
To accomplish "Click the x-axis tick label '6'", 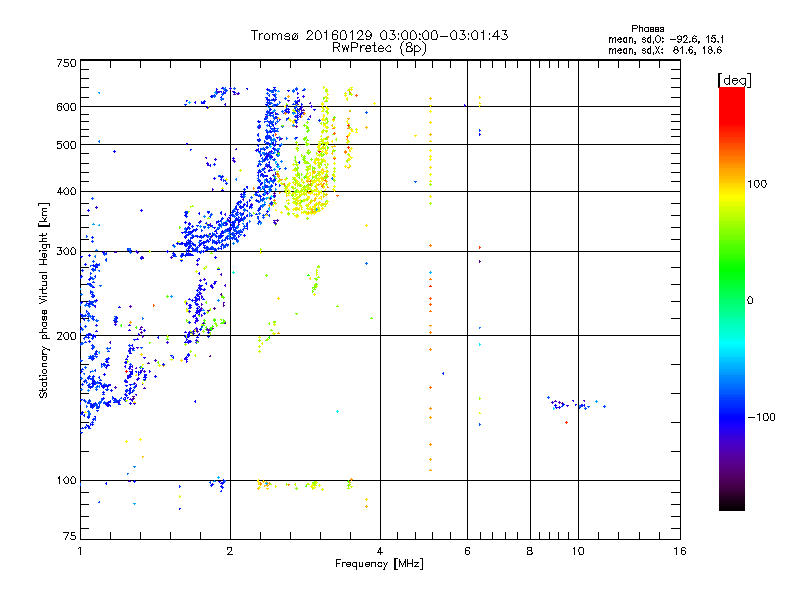I will pos(467,551).
